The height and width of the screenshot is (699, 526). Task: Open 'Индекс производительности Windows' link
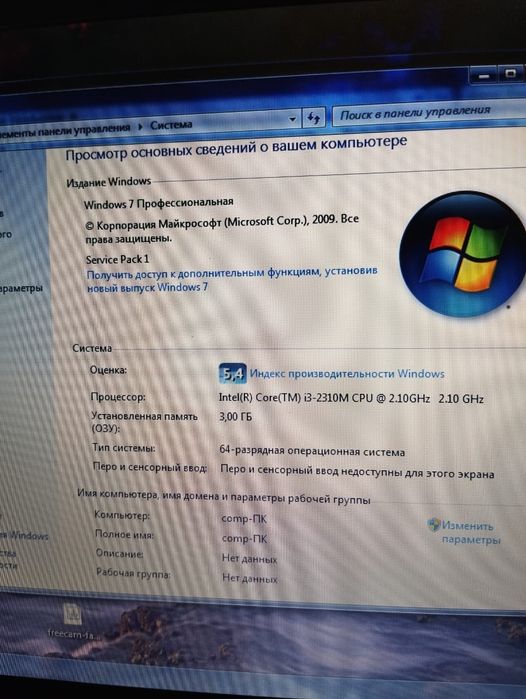click(347, 374)
